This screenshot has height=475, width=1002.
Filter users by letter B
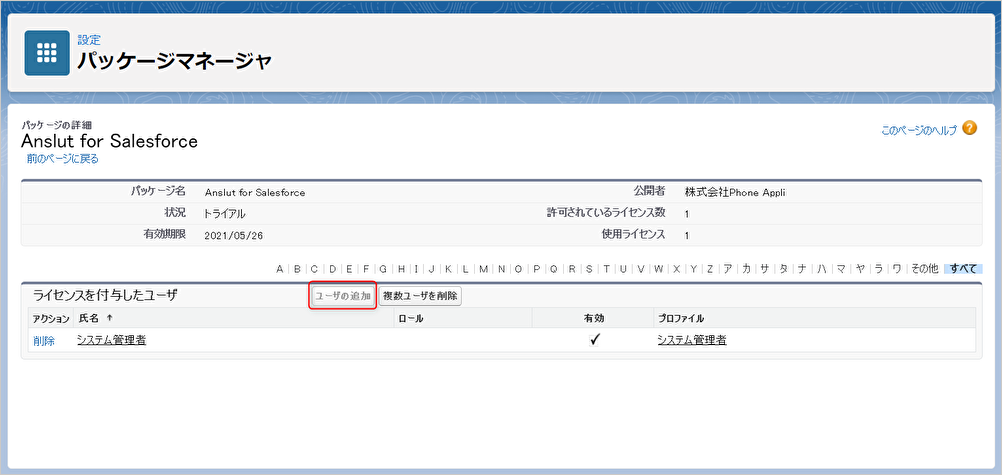click(297, 269)
